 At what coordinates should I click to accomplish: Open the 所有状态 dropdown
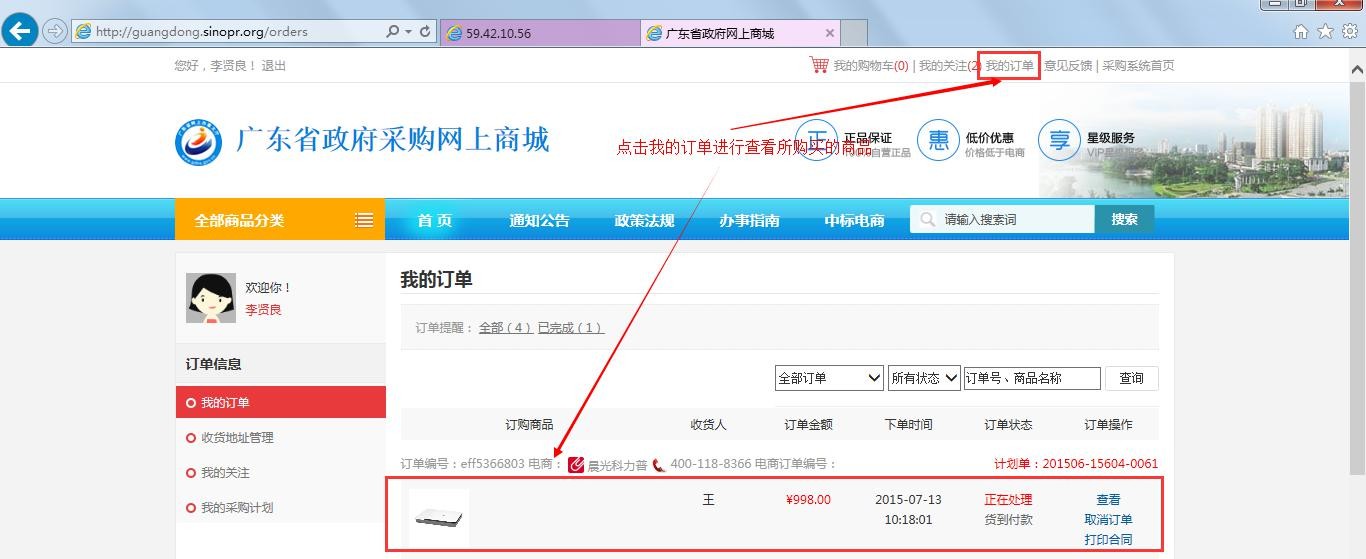pos(924,378)
